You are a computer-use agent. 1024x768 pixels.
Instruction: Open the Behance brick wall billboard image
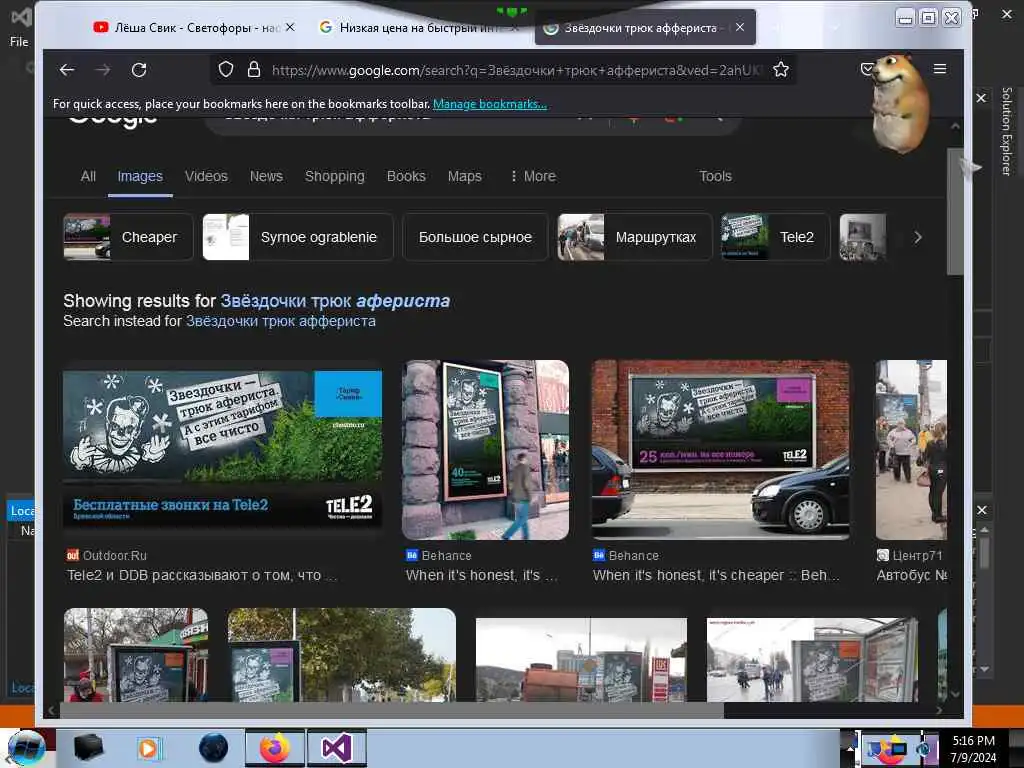pos(720,449)
